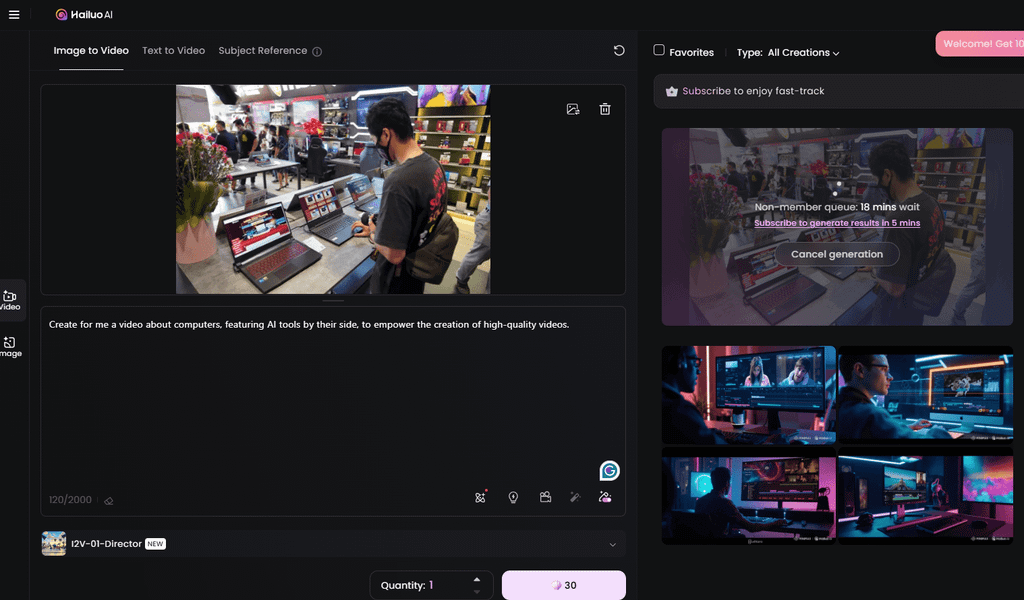Switch to the Text to Video tab

174,50
